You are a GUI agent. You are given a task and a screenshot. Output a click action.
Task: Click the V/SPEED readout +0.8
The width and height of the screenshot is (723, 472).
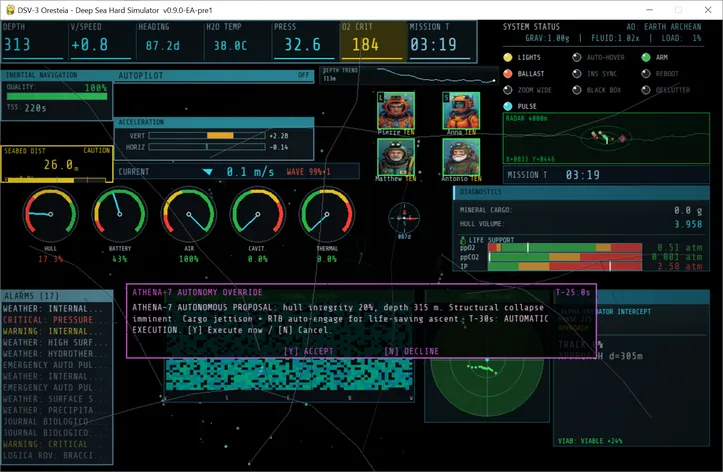tap(89, 45)
